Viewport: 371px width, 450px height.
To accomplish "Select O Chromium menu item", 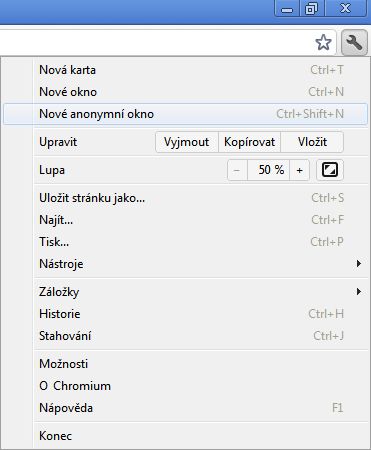I will point(185,386).
